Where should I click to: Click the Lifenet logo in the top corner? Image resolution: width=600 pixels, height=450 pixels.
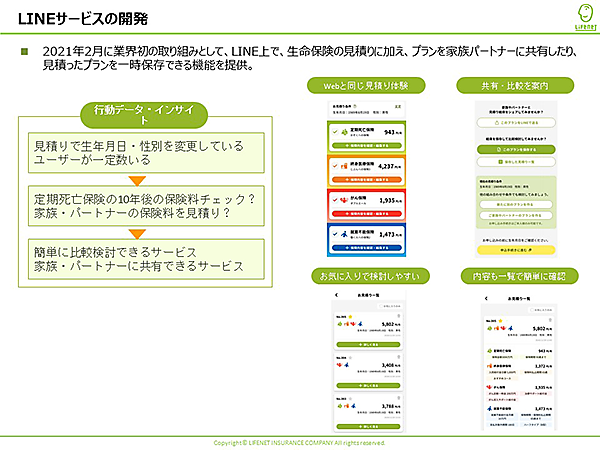coord(586,17)
